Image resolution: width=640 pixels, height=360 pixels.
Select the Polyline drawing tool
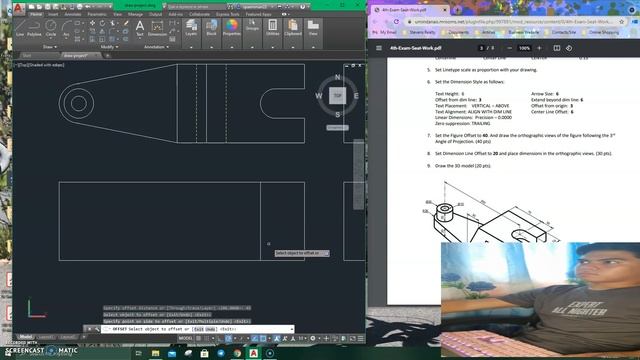tap(34, 28)
